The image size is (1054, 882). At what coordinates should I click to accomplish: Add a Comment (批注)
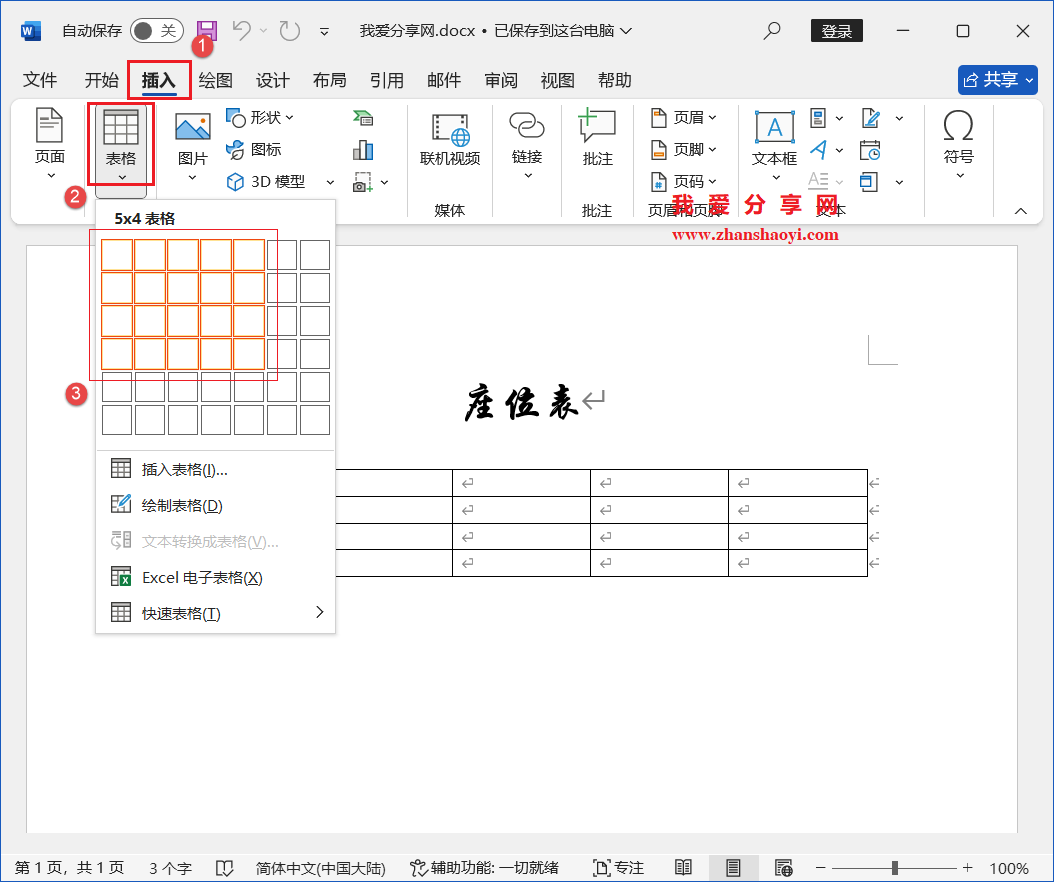[597, 137]
